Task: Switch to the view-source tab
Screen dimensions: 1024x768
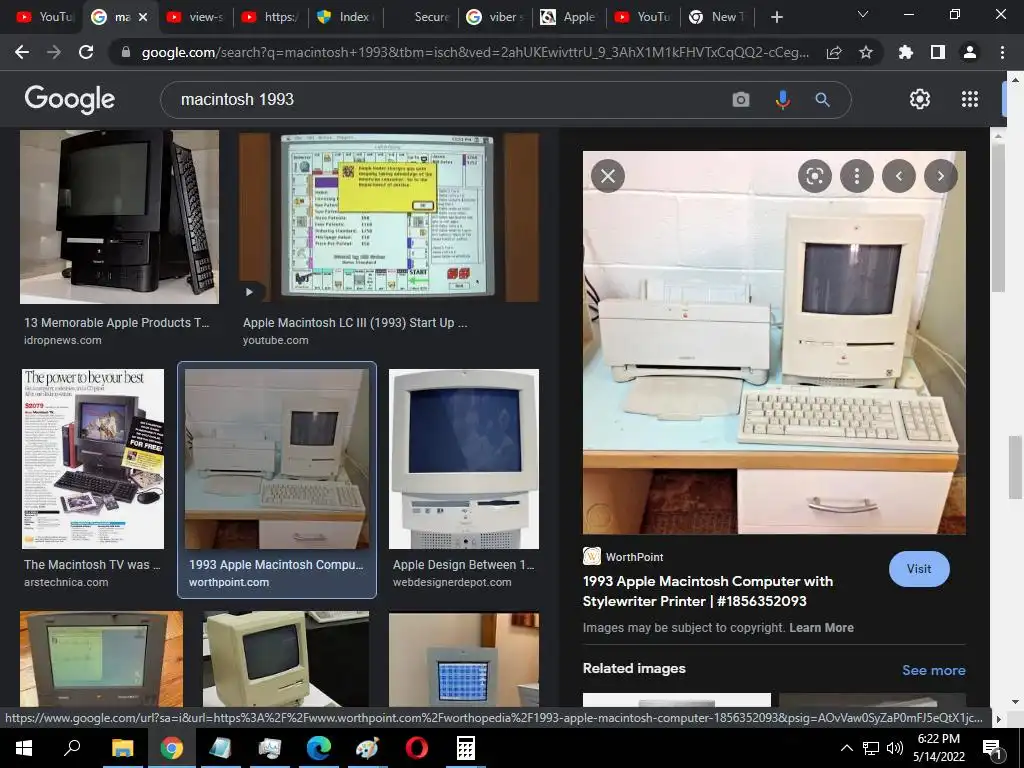Action: (195, 17)
